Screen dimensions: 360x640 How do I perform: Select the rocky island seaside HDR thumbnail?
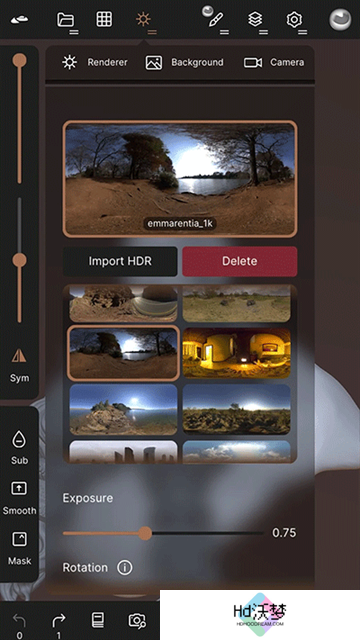point(123,409)
